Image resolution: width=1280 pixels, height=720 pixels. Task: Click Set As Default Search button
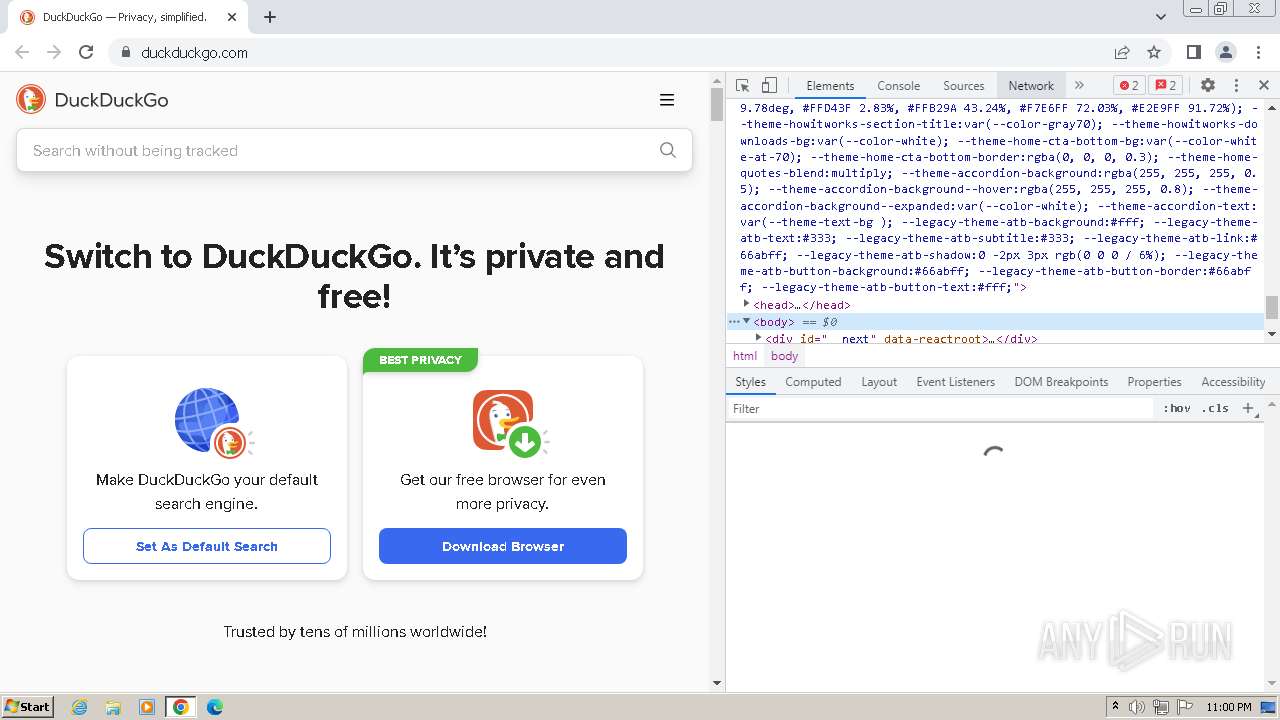pyautogui.click(x=207, y=546)
